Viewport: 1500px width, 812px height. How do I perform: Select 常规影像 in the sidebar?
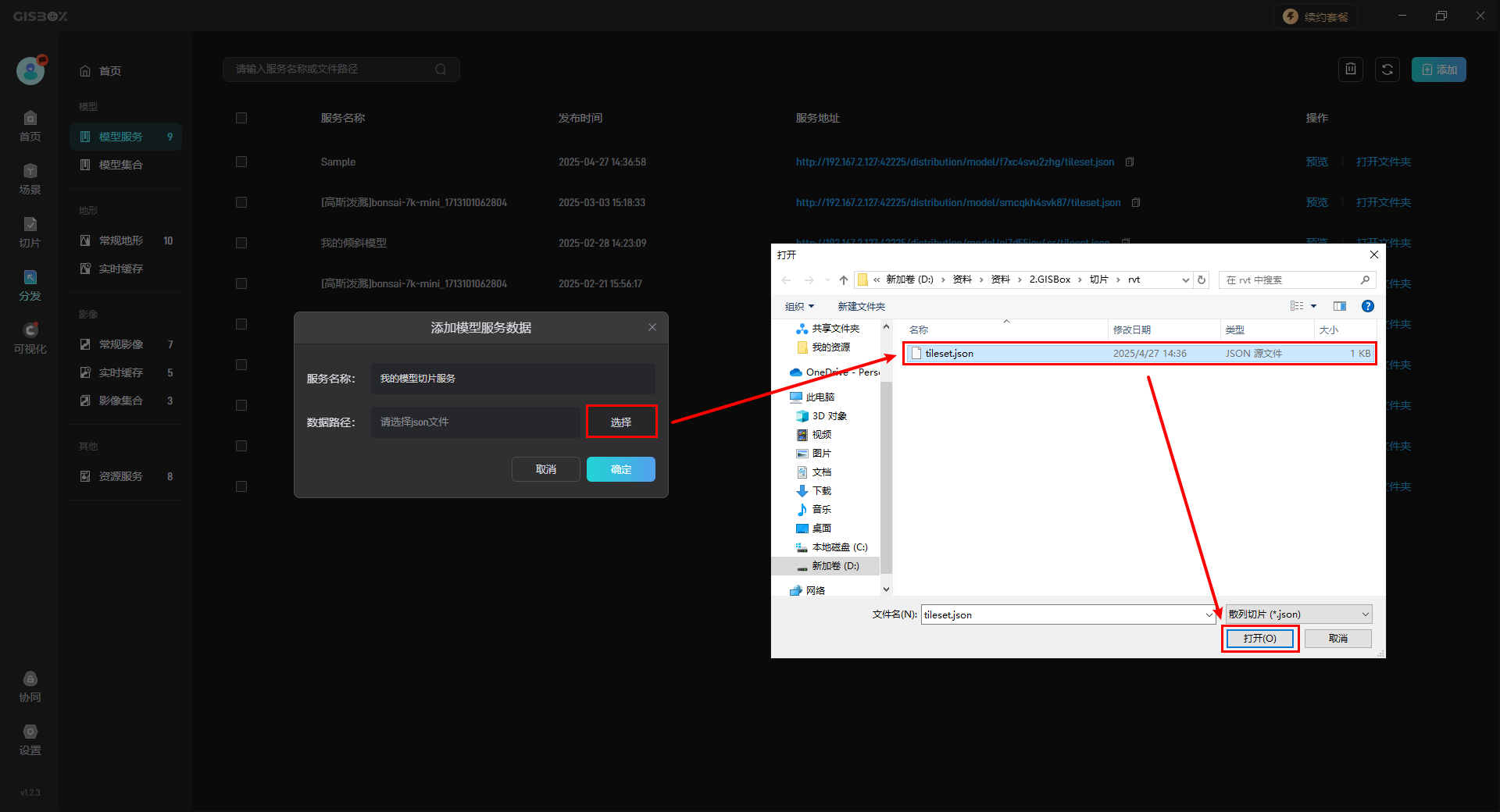(x=126, y=344)
